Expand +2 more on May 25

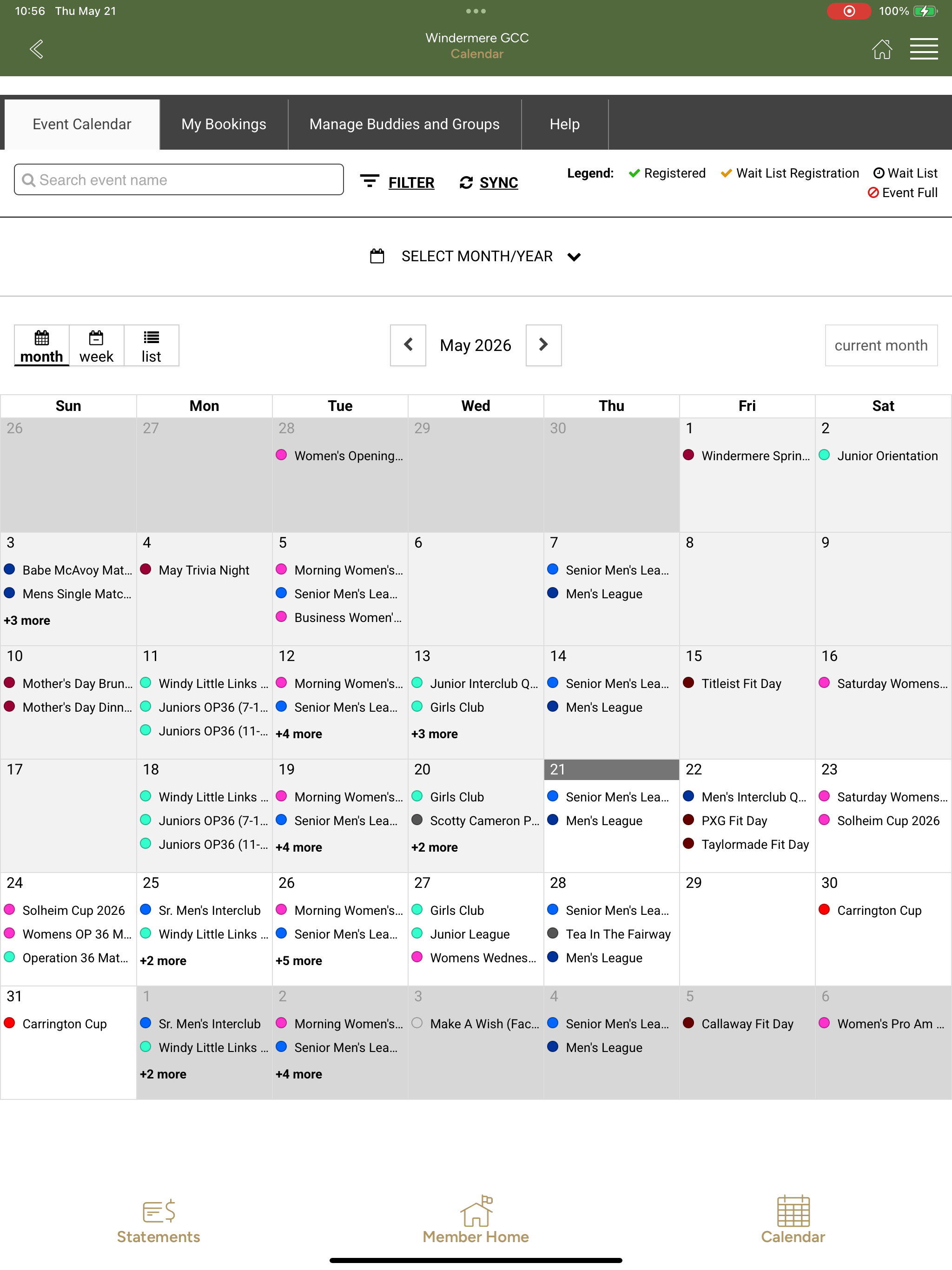(163, 960)
